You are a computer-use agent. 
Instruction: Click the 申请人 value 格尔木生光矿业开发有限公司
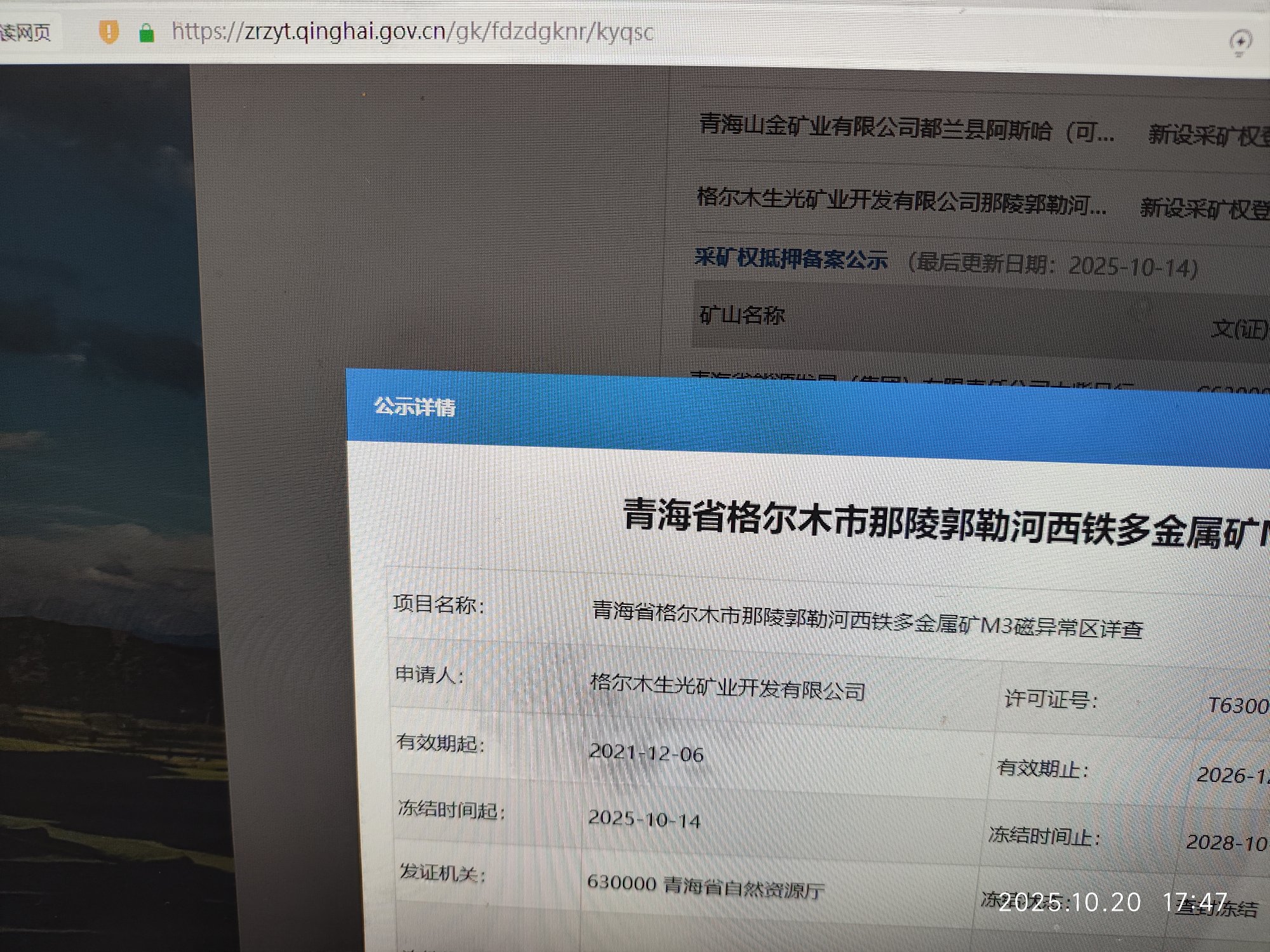click(727, 687)
